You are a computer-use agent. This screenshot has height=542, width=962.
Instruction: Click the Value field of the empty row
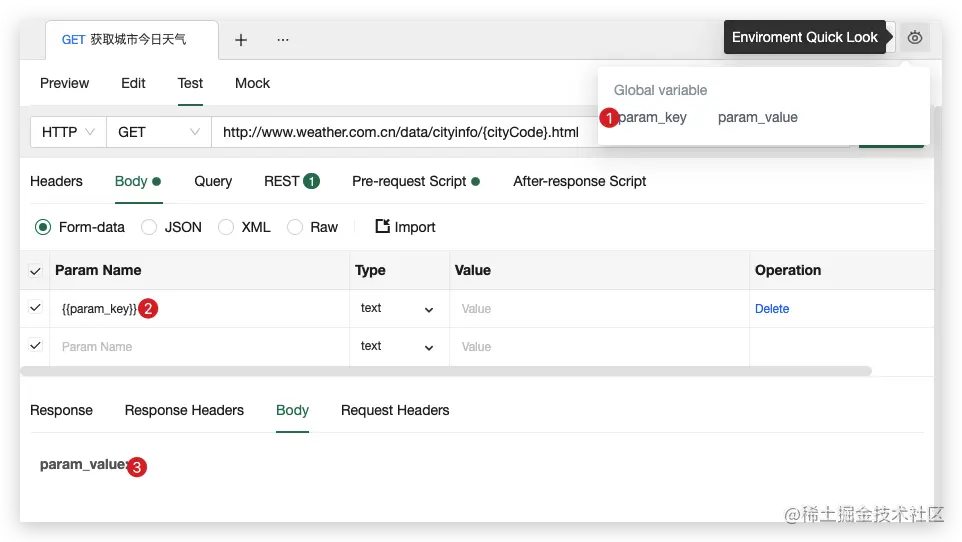coord(599,347)
